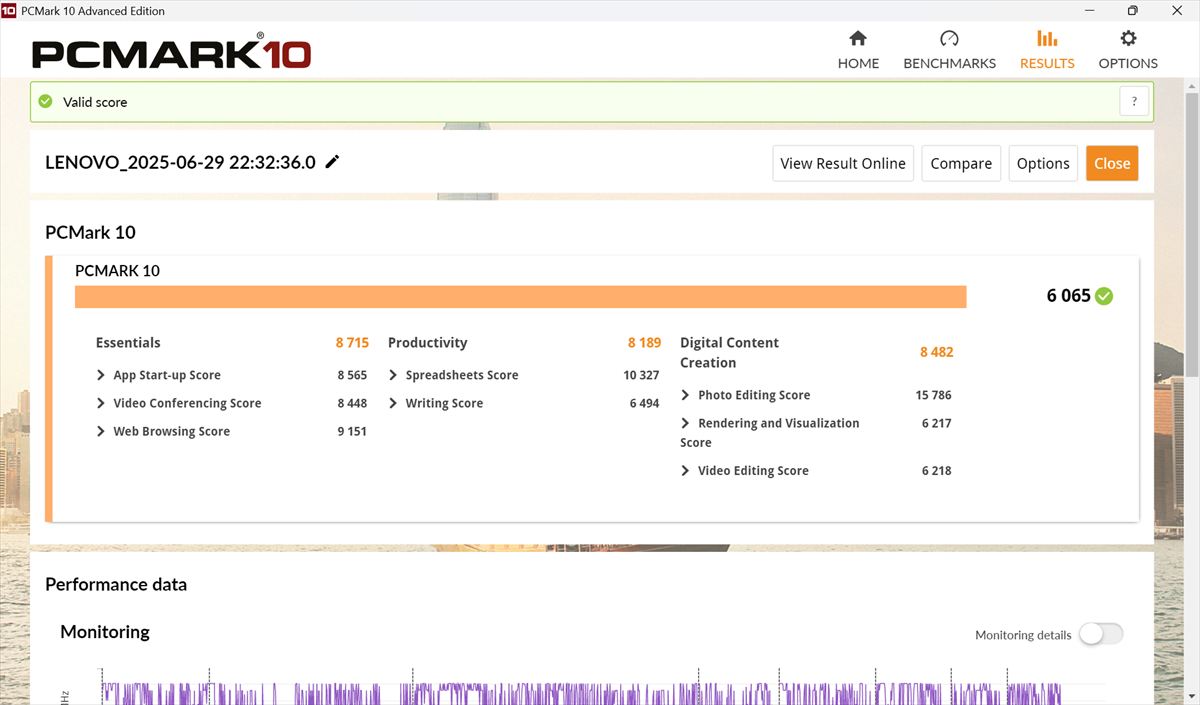Screen dimensions: 1200x705
Task: Click the Spreadsheets value 10 327
Action: pyautogui.click(x=641, y=375)
